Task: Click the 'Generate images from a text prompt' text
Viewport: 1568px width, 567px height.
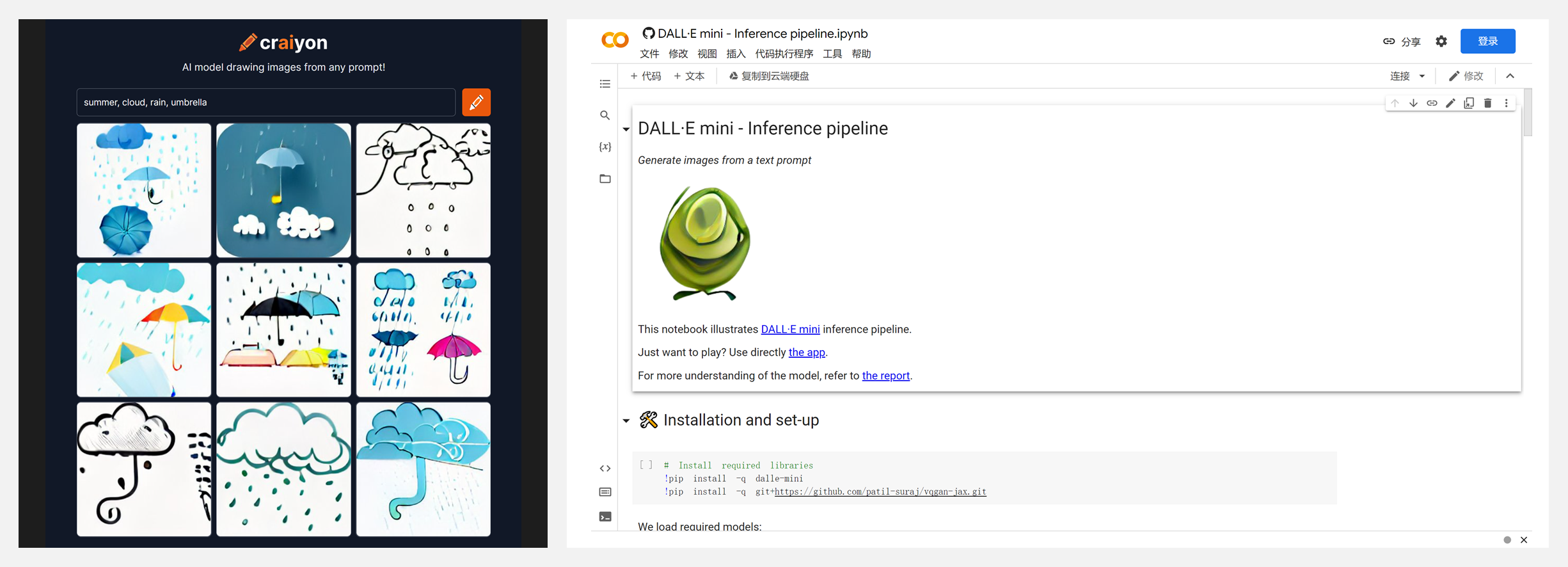Action: click(724, 161)
